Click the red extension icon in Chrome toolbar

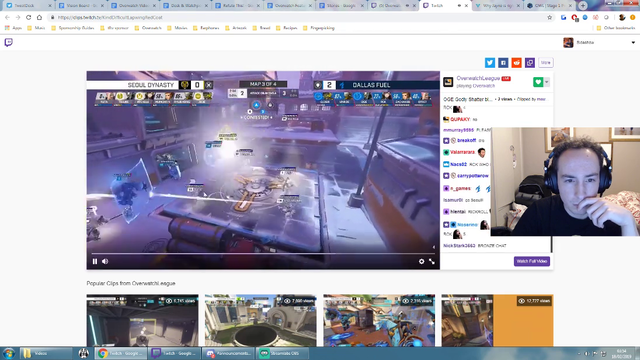pos(574,18)
